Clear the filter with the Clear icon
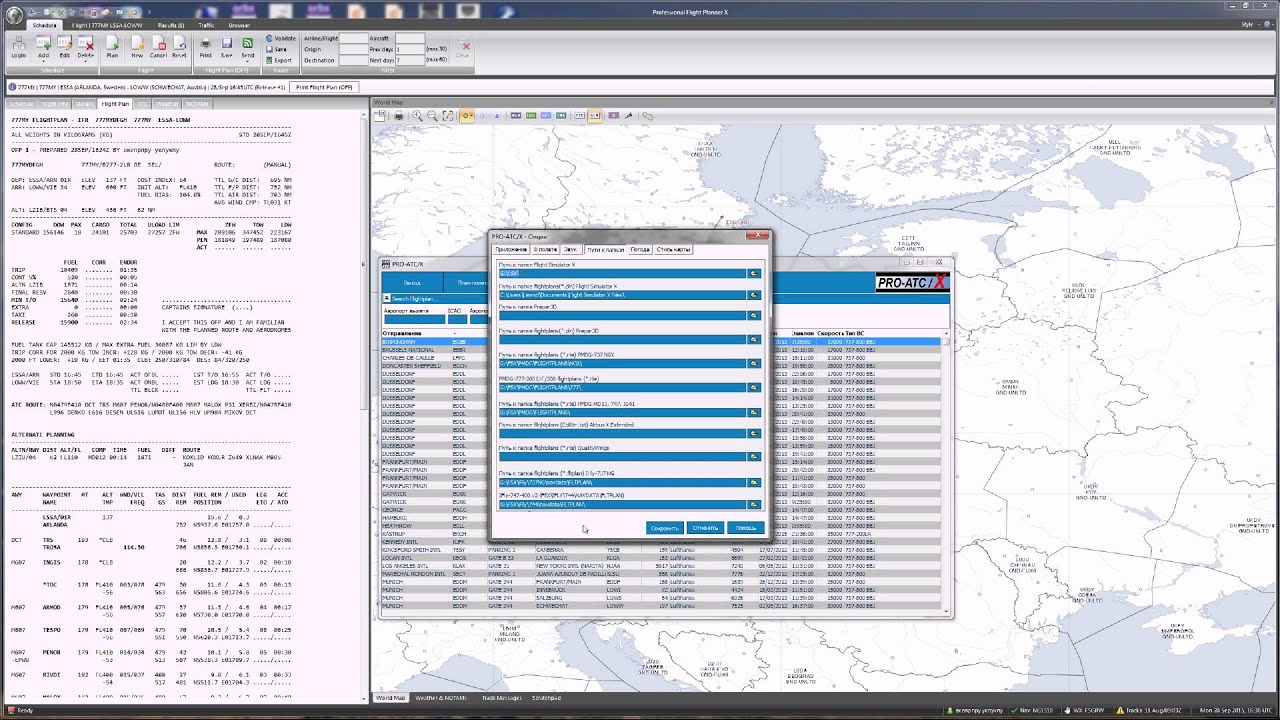This screenshot has width=1280, height=720. coord(464,49)
